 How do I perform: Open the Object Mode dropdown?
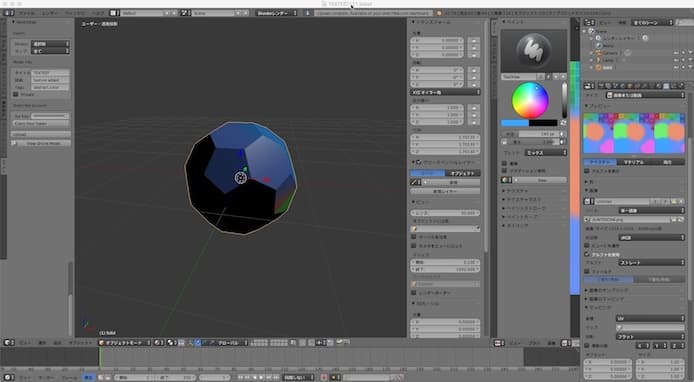pyautogui.click(x=124, y=343)
